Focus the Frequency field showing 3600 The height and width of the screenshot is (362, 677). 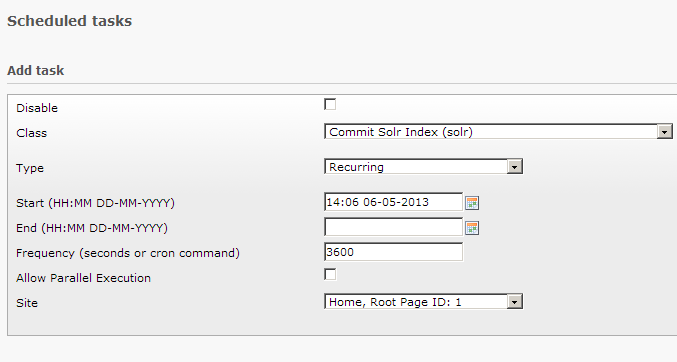393,252
